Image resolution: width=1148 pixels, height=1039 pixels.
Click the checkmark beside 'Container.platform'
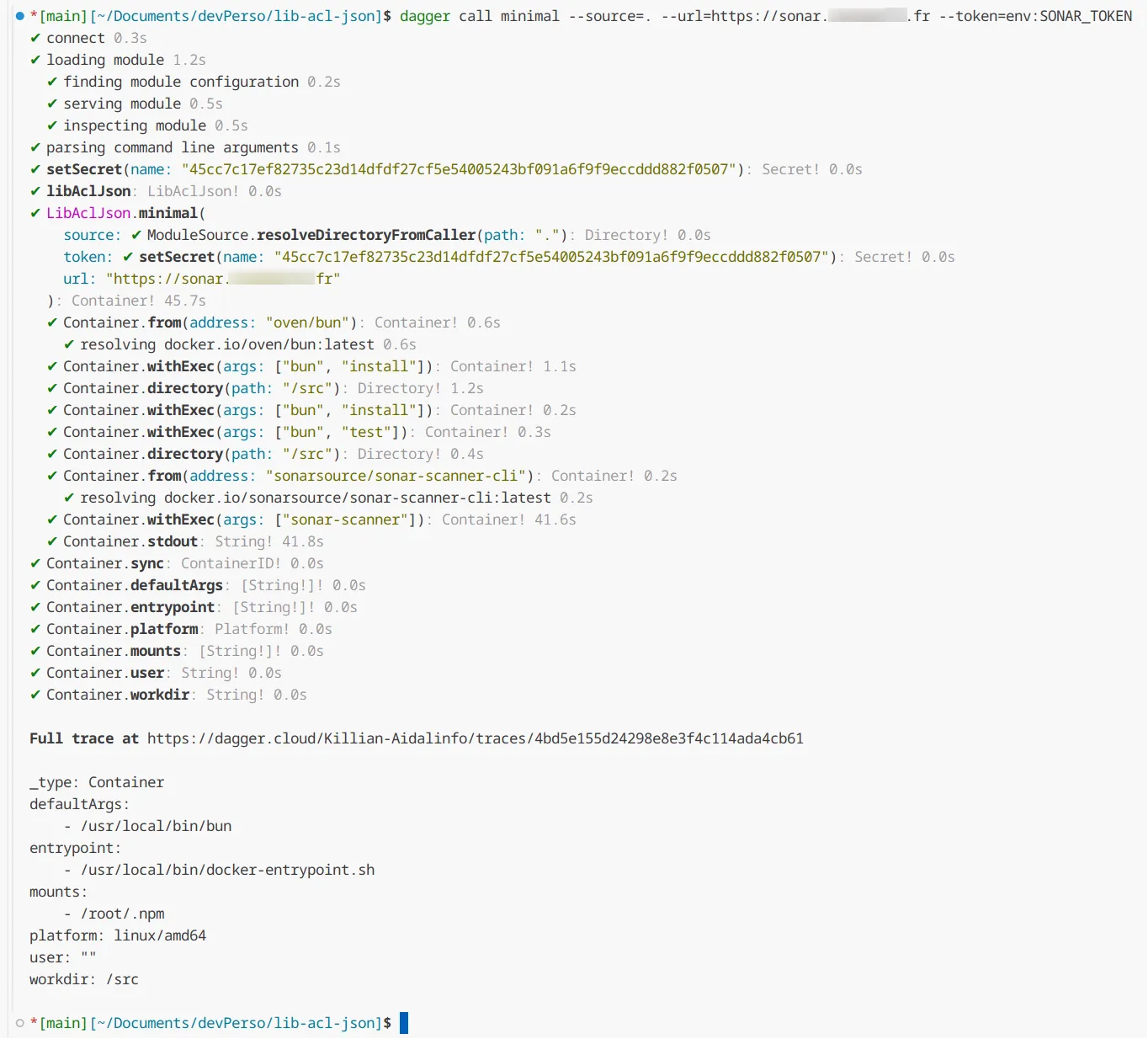tap(35, 629)
